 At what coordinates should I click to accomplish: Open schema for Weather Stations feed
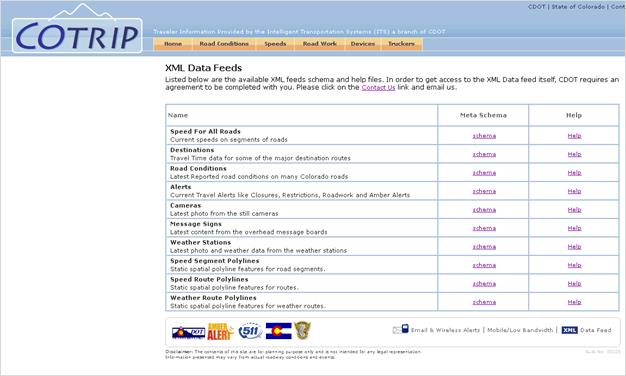(484, 247)
